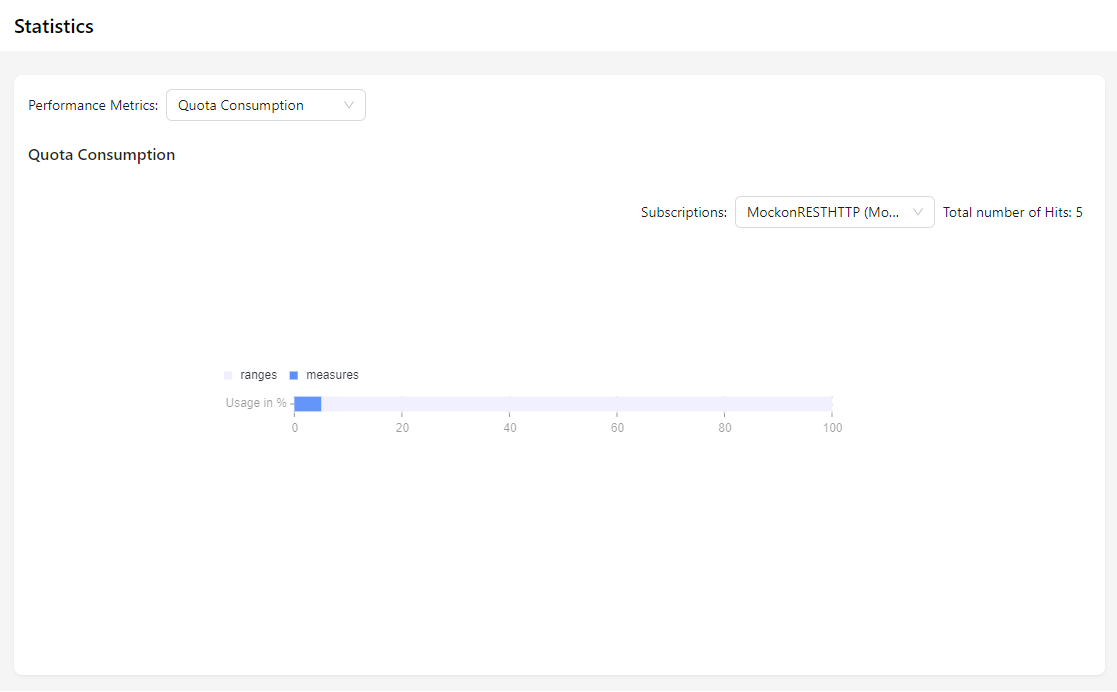Viewport: 1117px width, 692px height.
Task: Click the 0 tick on chart axis
Action: pyautogui.click(x=294, y=428)
